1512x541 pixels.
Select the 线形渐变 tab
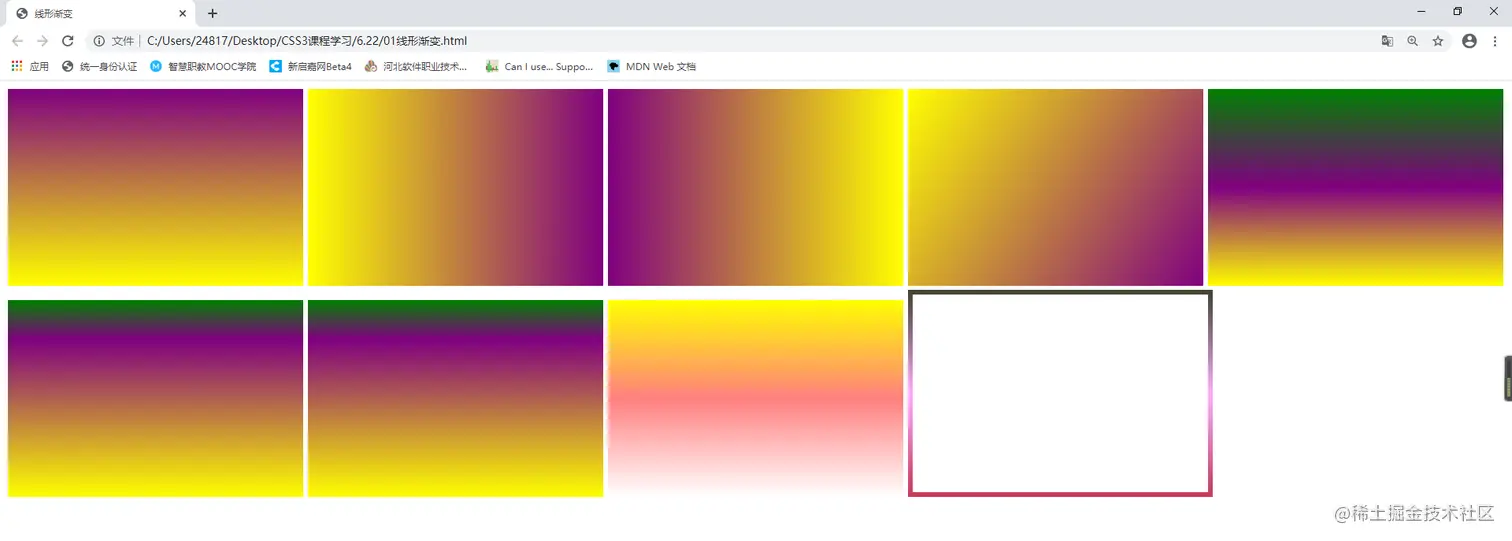[100, 14]
